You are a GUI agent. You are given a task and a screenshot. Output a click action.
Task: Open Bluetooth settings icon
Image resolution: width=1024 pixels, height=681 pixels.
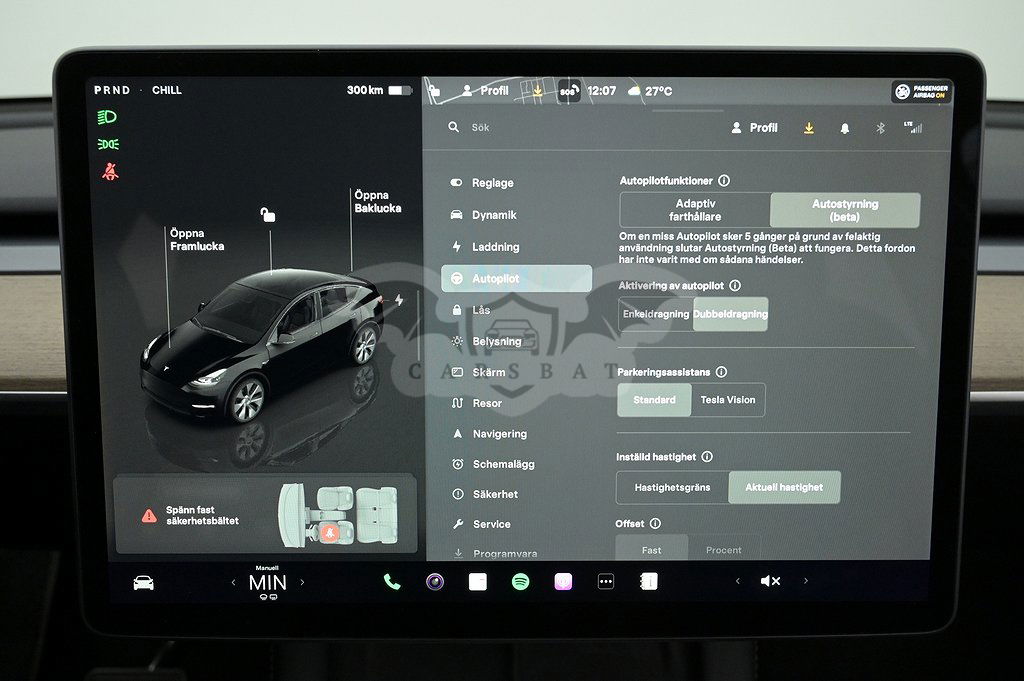pos(881,128)
